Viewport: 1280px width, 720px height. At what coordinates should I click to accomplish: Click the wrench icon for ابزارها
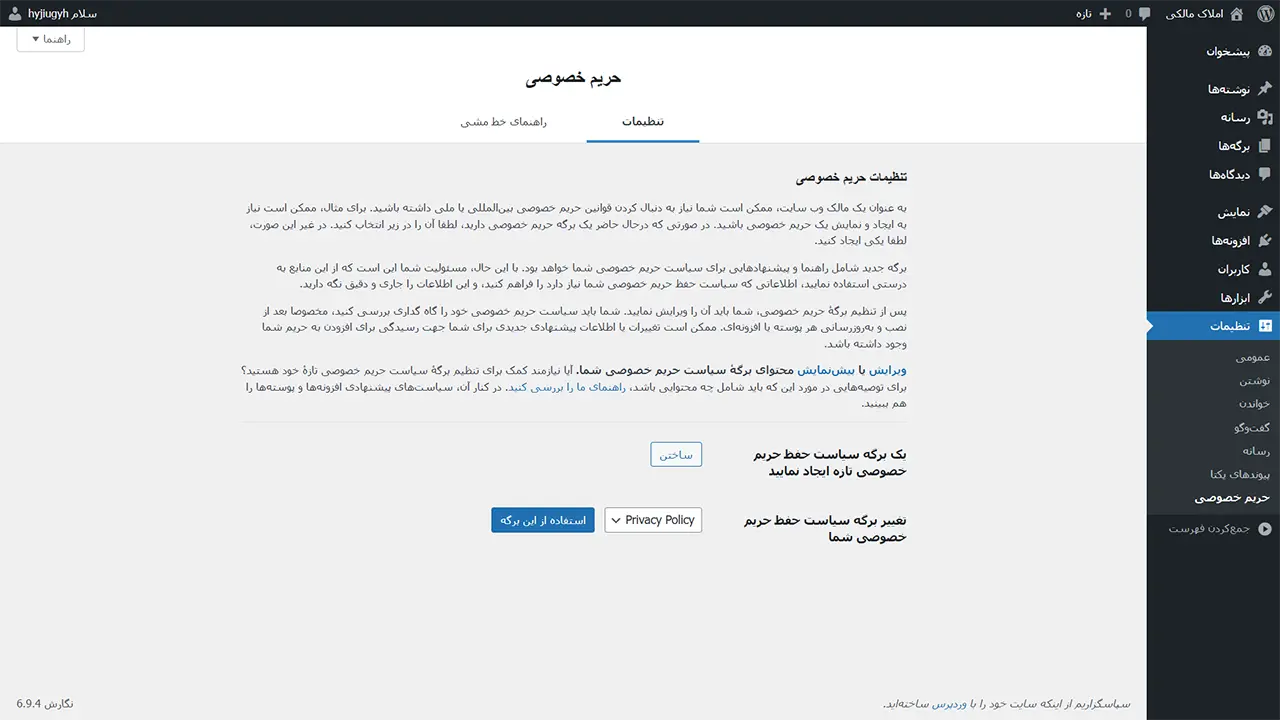[1264, 298]
